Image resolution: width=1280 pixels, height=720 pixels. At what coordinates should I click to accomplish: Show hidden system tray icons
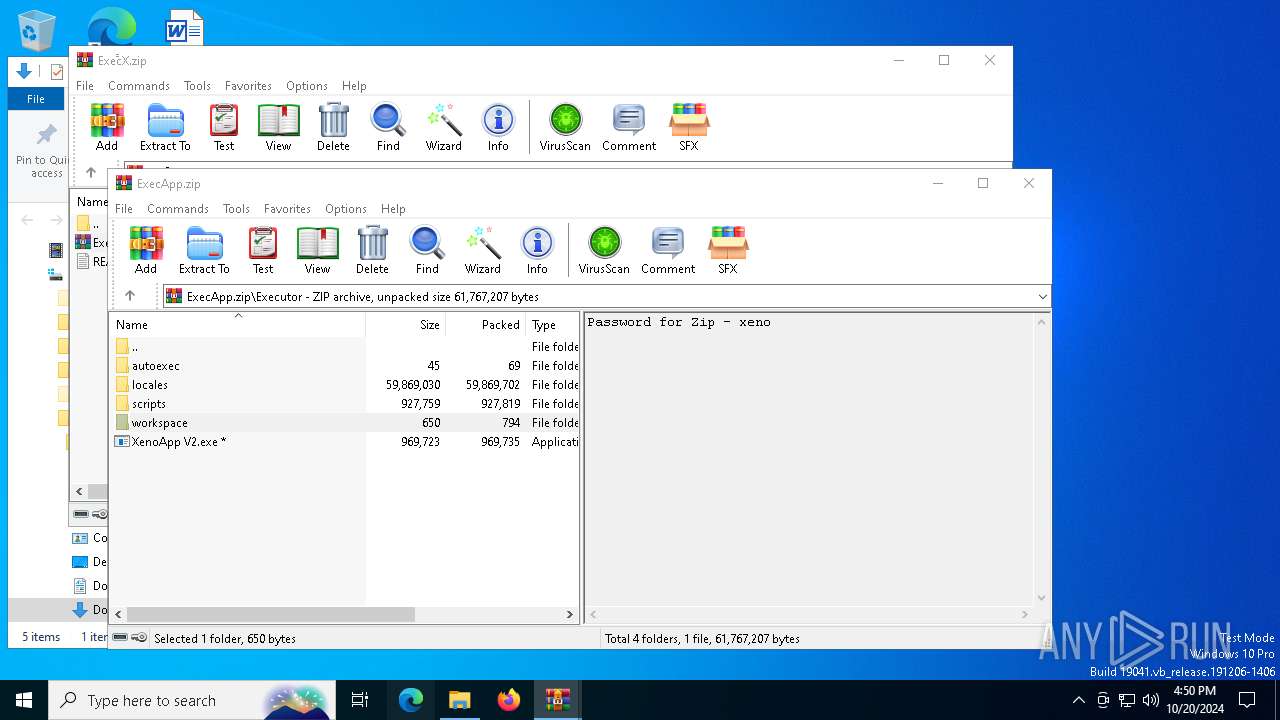point(1078,700)
